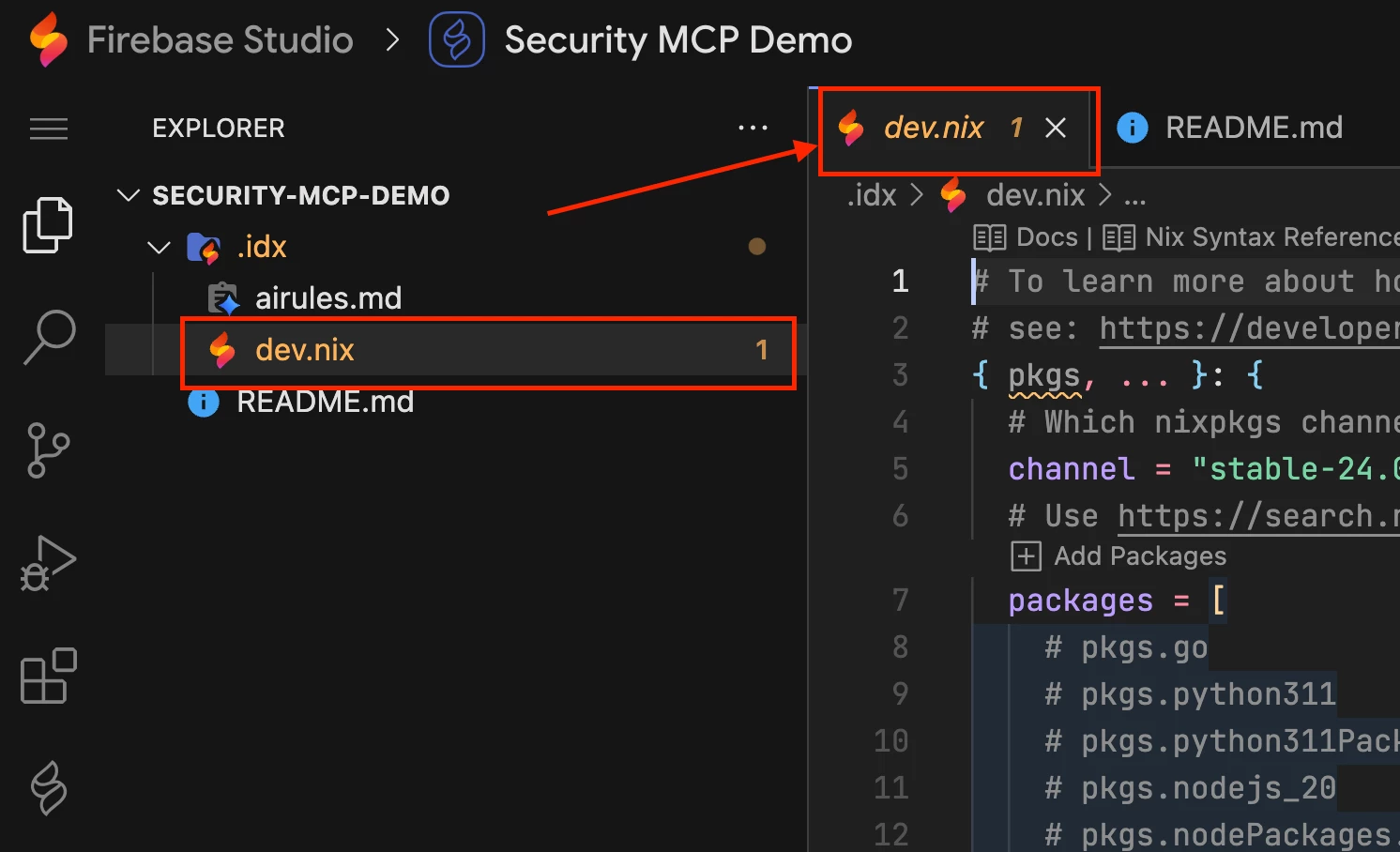Collapse the SECURITY-MCP-DEMO root folder

[x=128, y=195]
